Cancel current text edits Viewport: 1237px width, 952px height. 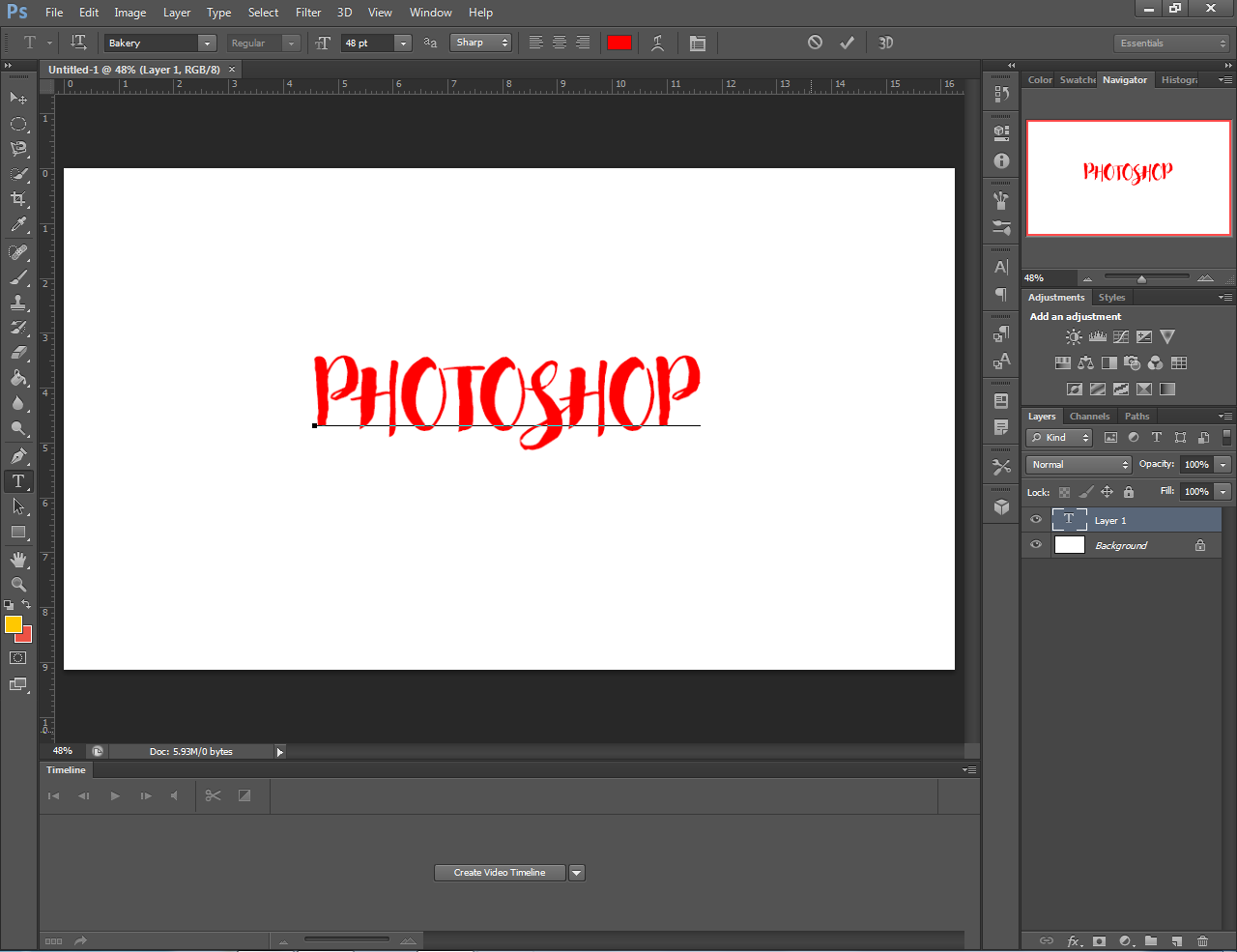point(815,43)
